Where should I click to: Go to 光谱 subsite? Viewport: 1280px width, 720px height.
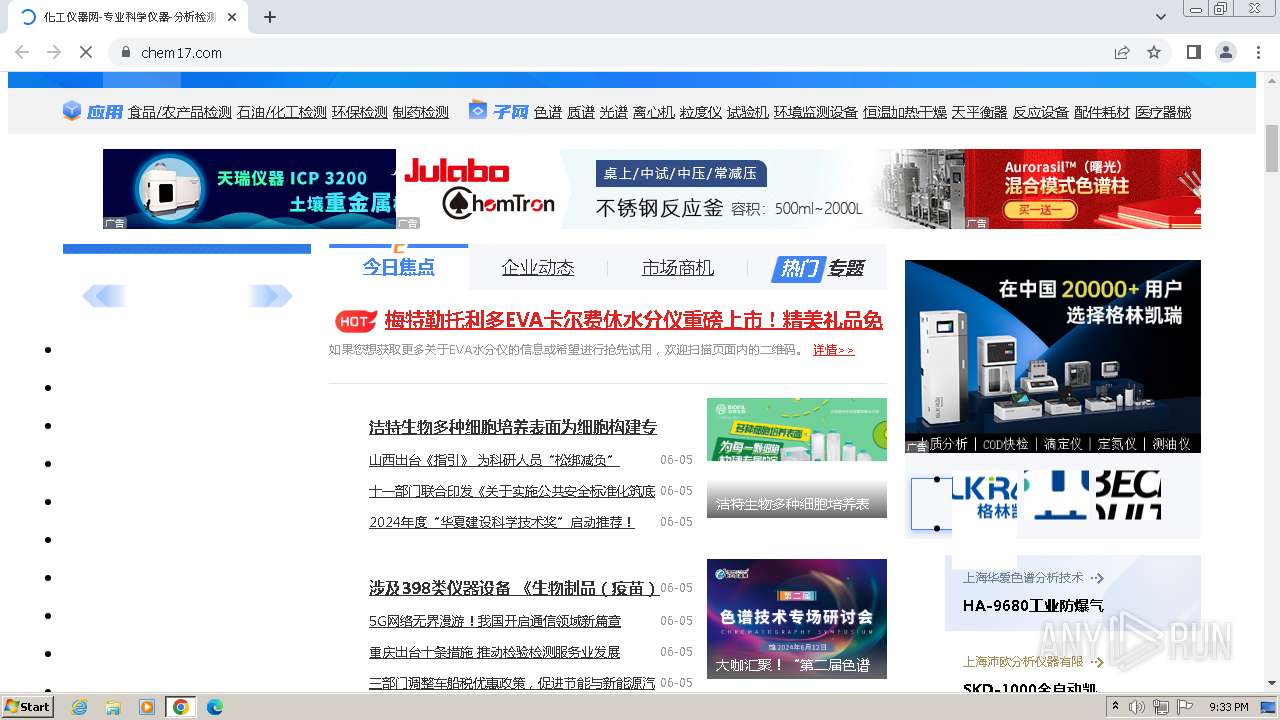point(614,112)
